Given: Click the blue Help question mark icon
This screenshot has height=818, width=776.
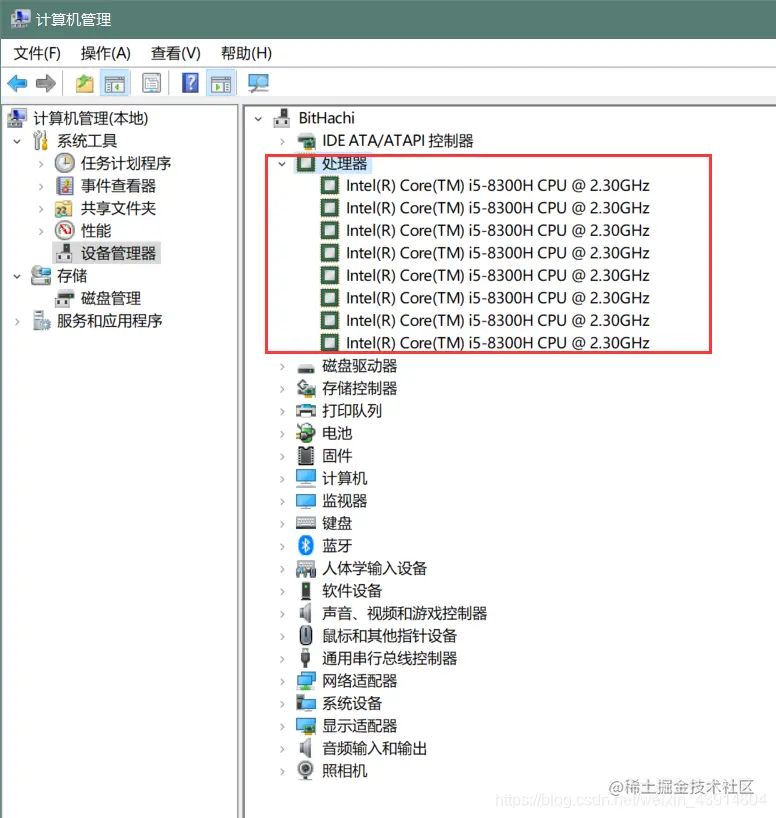Looking at the screenshot, I should tap(190, 83).
